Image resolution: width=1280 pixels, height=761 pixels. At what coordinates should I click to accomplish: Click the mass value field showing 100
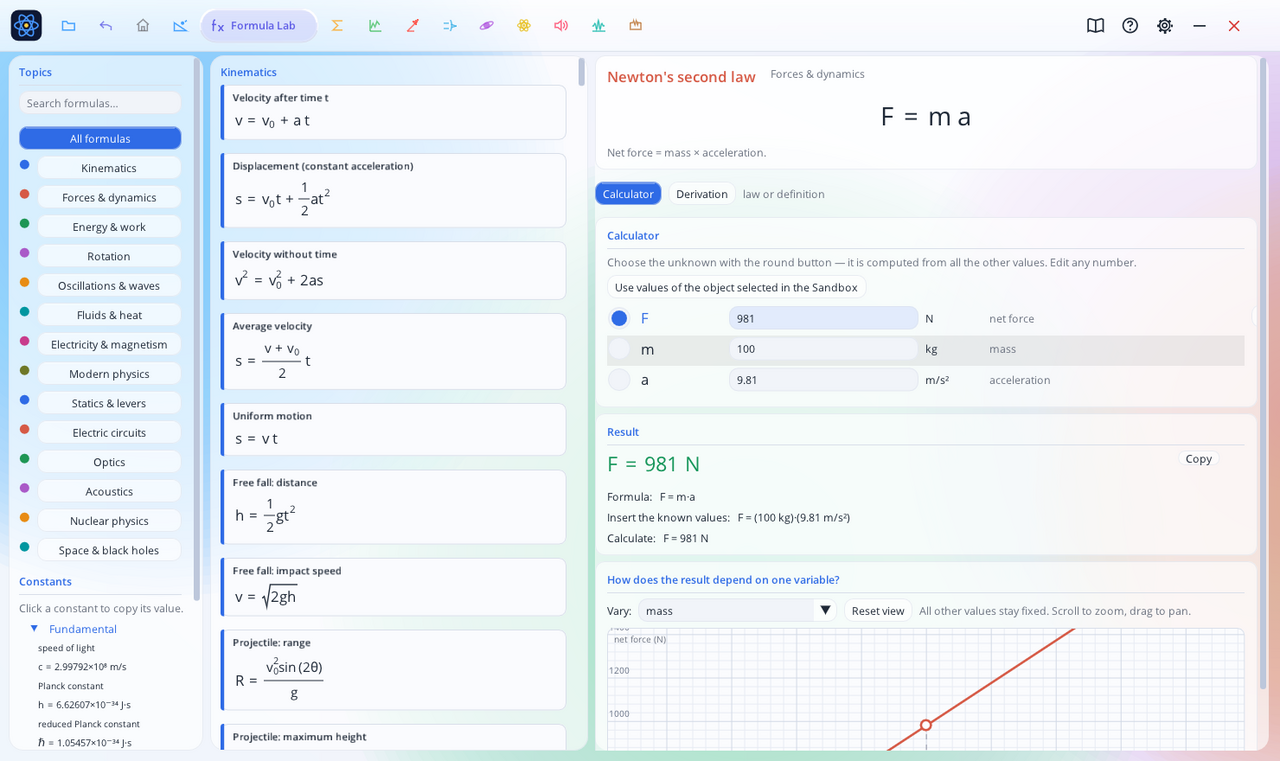pos(823,349)
